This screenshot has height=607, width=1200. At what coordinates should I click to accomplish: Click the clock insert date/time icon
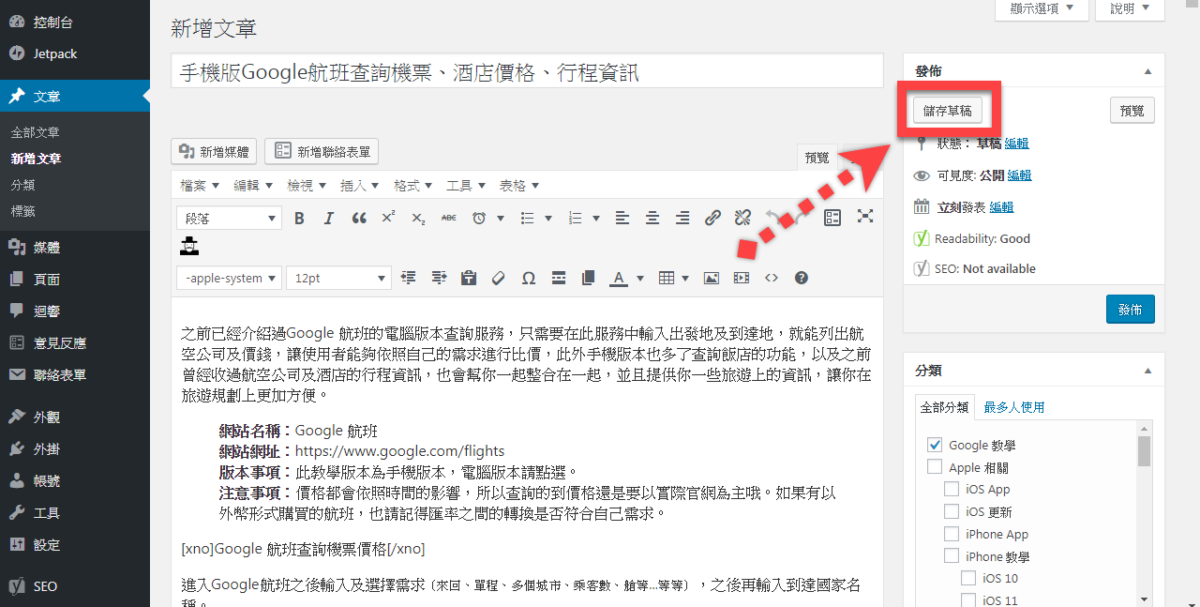click(x=479, y=217)
